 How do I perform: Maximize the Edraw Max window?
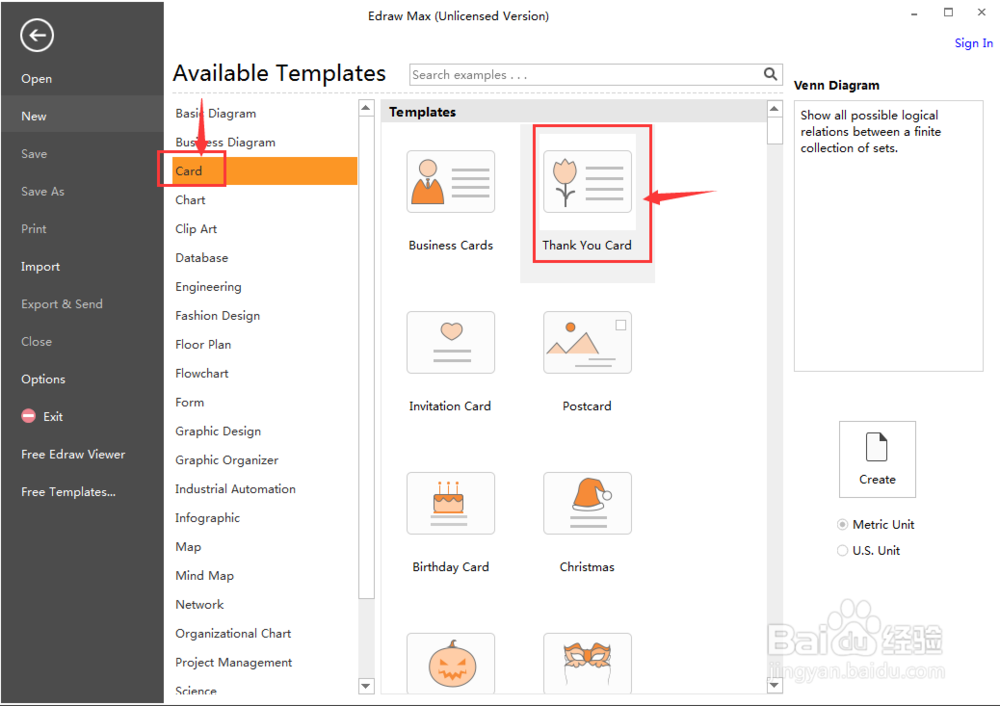[x=948, y=12]
